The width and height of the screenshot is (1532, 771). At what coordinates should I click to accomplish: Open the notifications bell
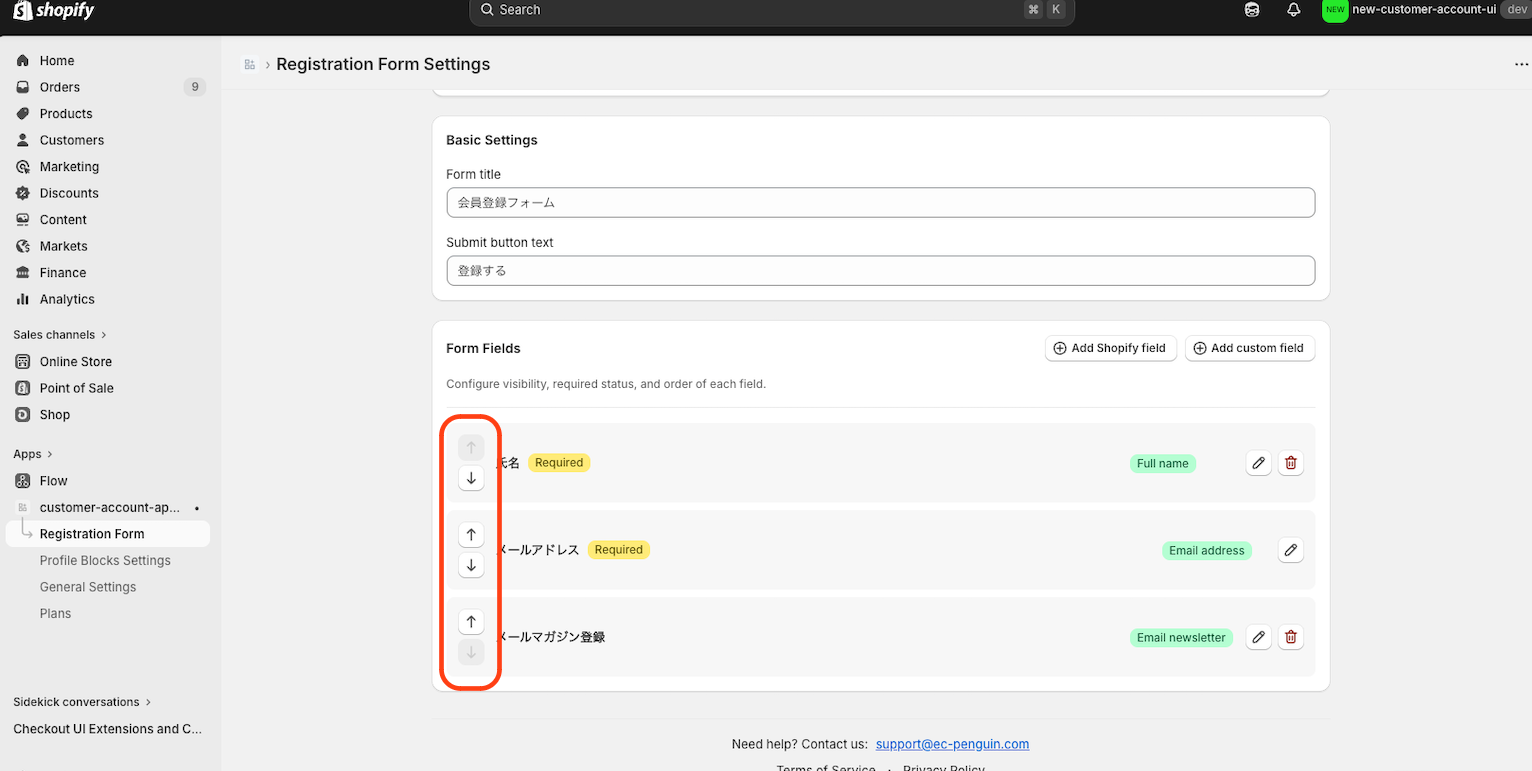(1294, 10)
